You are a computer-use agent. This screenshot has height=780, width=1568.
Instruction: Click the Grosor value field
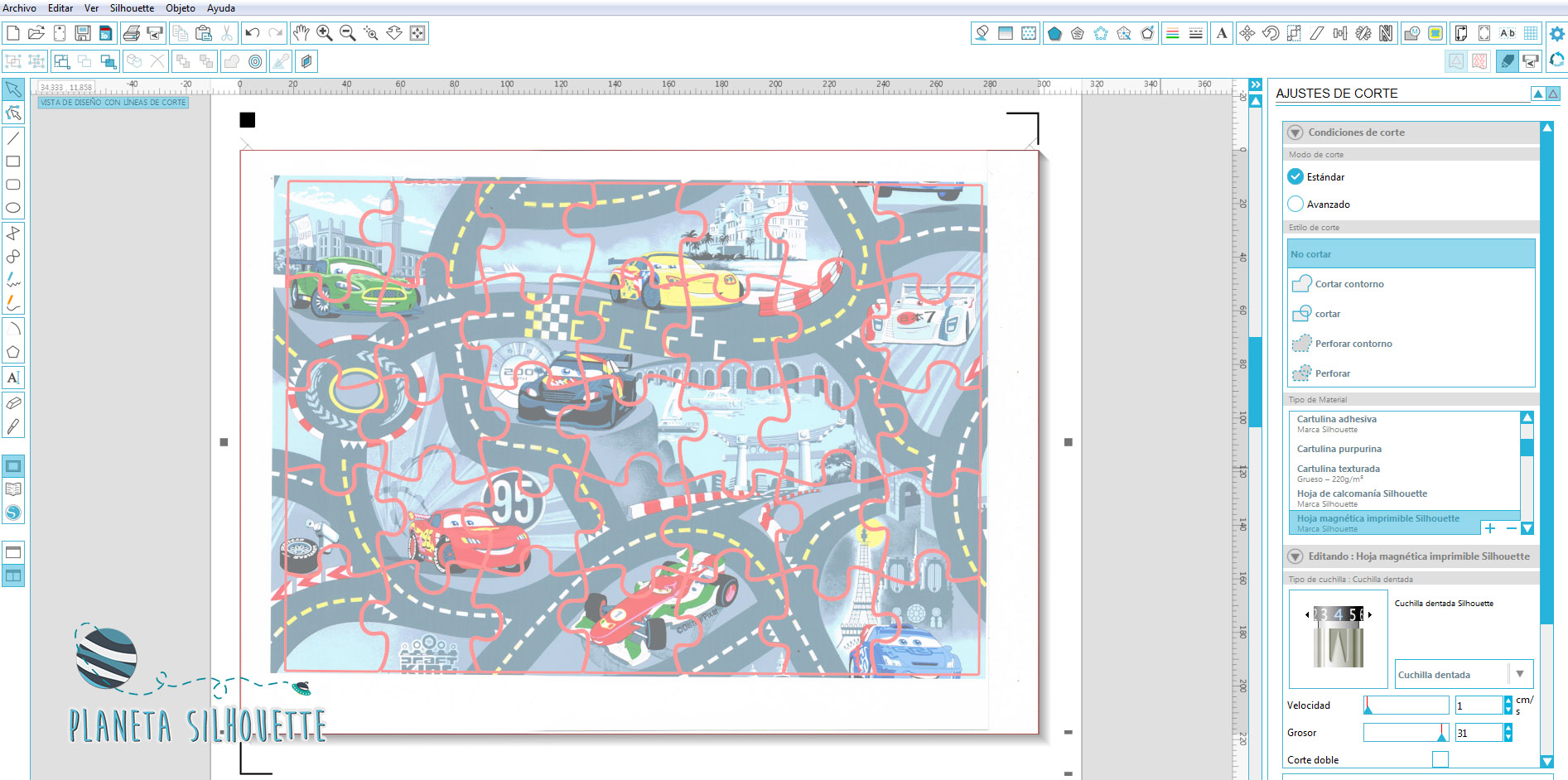[1479, 733]
